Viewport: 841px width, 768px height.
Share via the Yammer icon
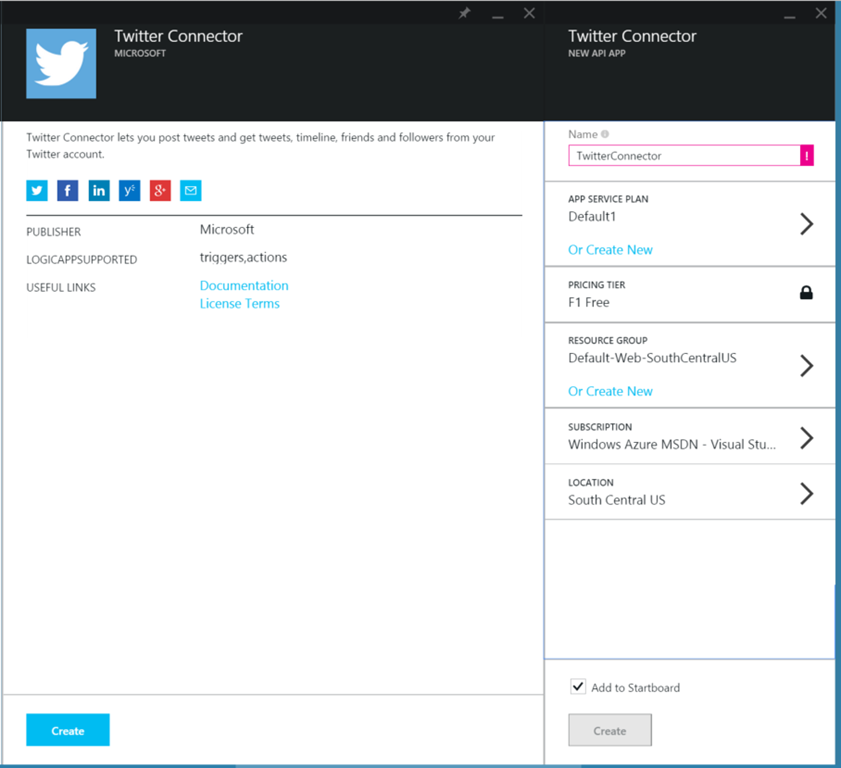point(129,190)
